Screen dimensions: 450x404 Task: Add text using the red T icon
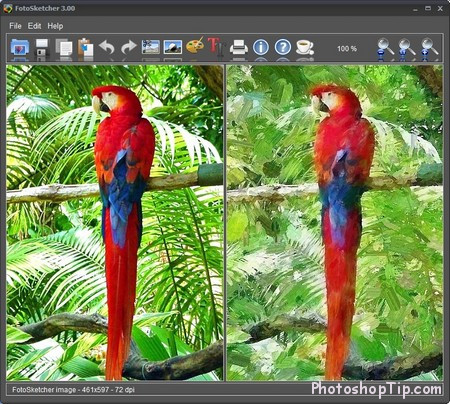pyautogui.click(x=216, y=46)
